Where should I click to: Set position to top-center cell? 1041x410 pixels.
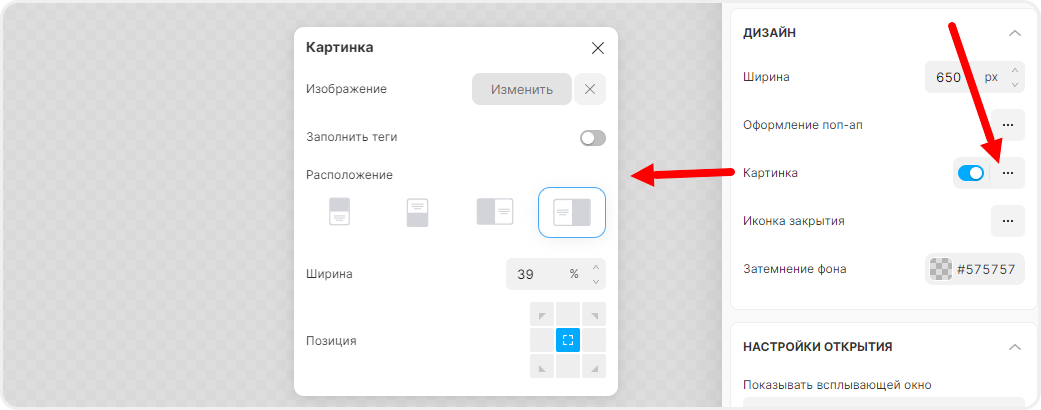pos(568,314)
